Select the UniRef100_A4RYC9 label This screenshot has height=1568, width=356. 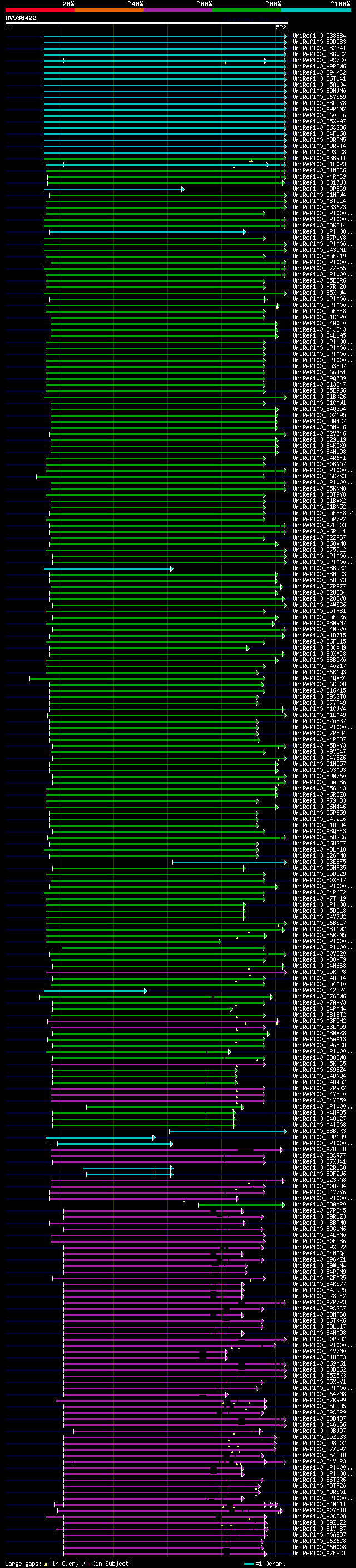tap(319, 176)
